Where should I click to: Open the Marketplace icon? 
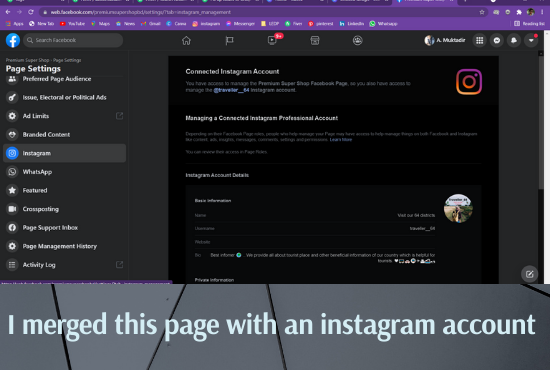click(315, 40)
